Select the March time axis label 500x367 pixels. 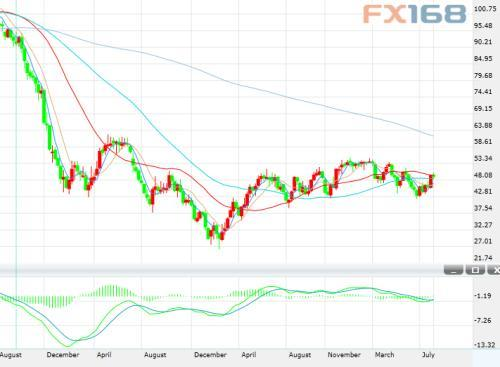pos(384,355)
